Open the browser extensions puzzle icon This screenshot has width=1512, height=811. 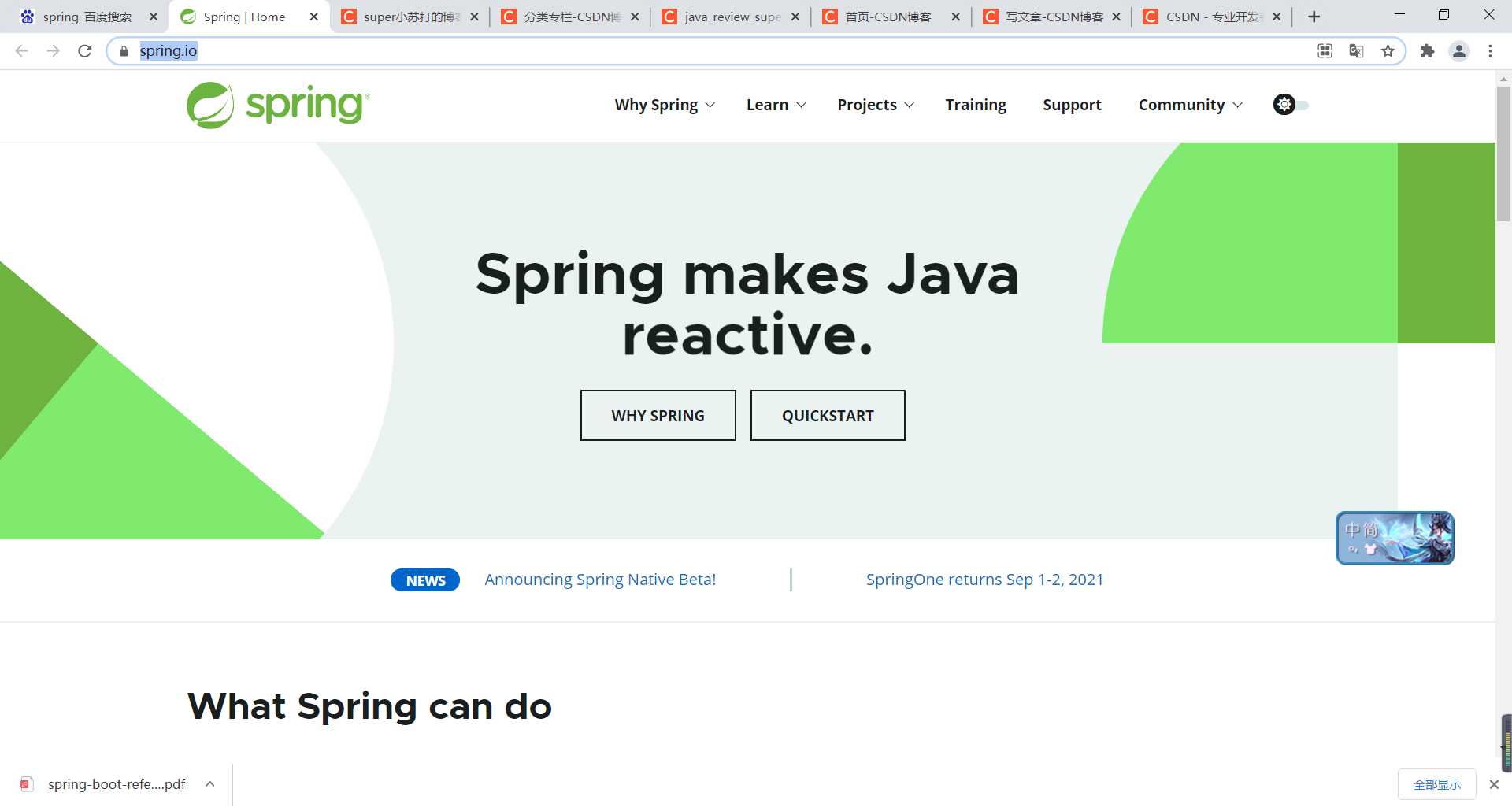click(1428, 50)
